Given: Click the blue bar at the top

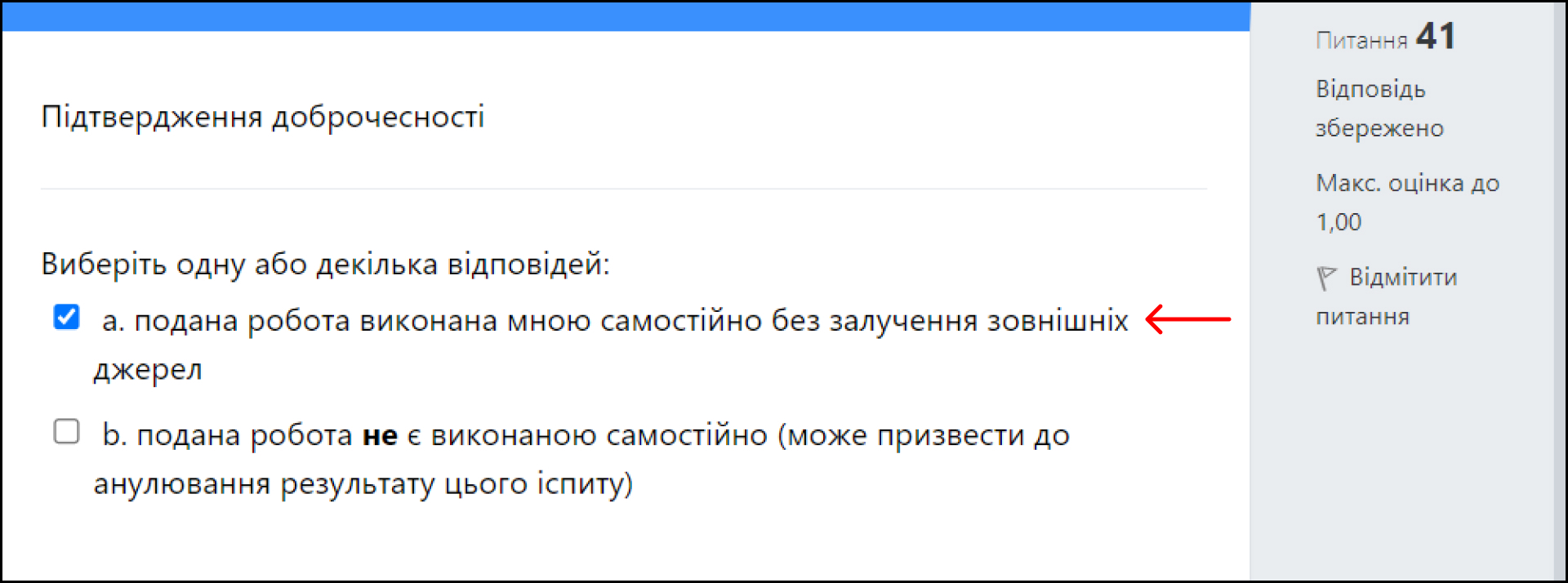Looking at the screenshot, I should pyautogui.click(x=626, y=16).
